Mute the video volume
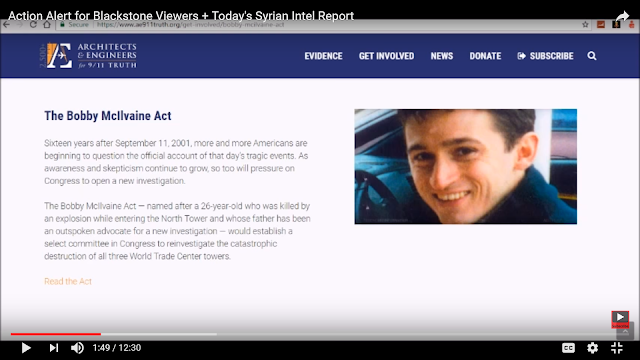Image resolution: width=640 pixels, height=360 pixels. coord(77,348)
